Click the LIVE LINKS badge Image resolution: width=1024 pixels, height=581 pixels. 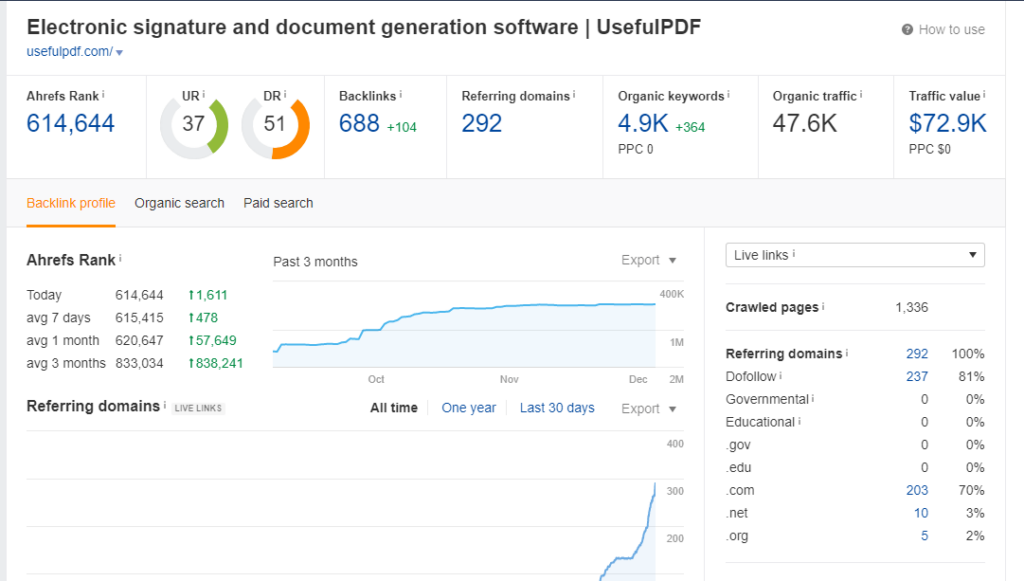pos(199,408)
